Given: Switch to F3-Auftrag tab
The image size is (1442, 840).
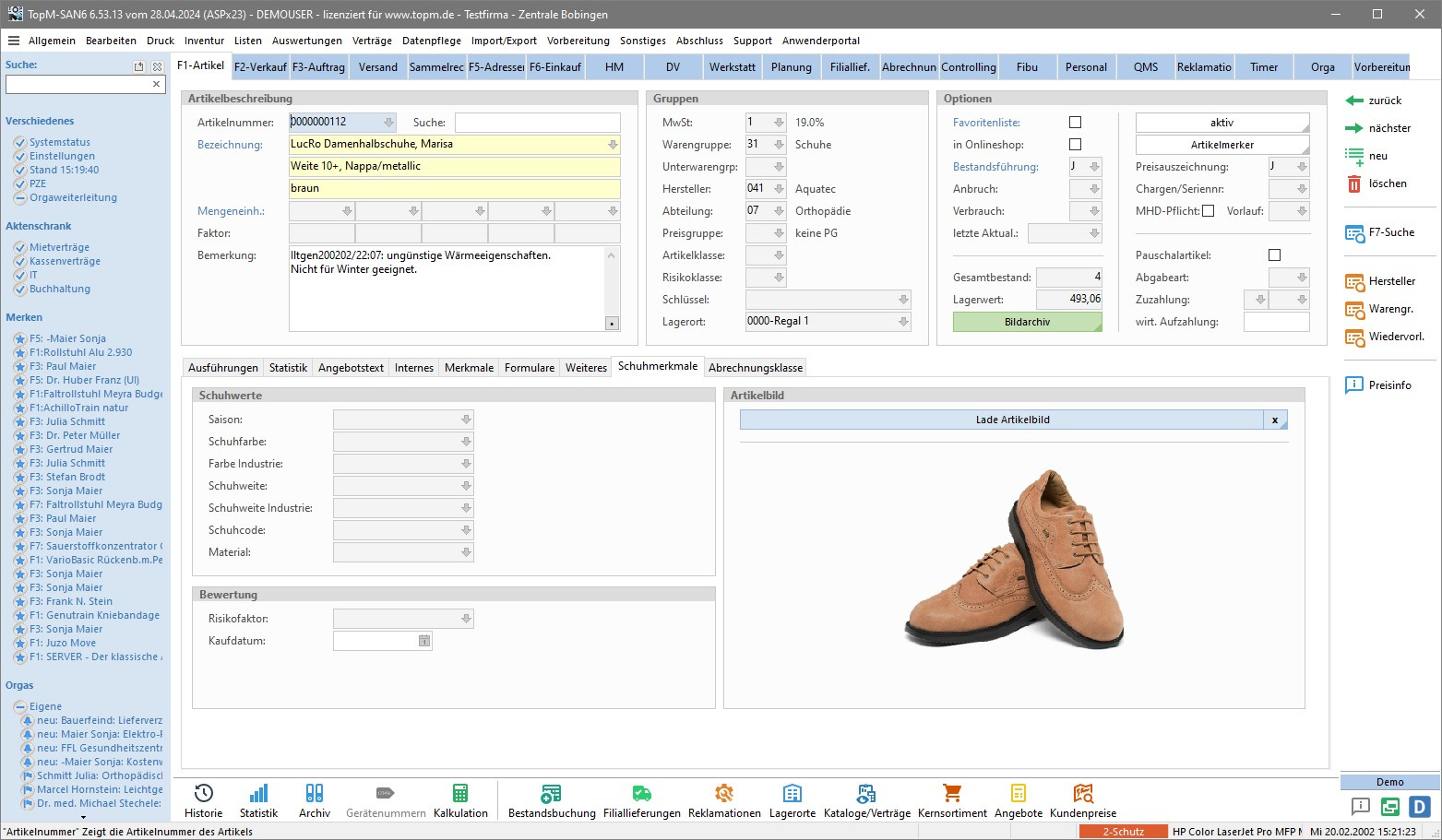Looking at the screenshot, I should pyautogui.click(x=318, y=67).
